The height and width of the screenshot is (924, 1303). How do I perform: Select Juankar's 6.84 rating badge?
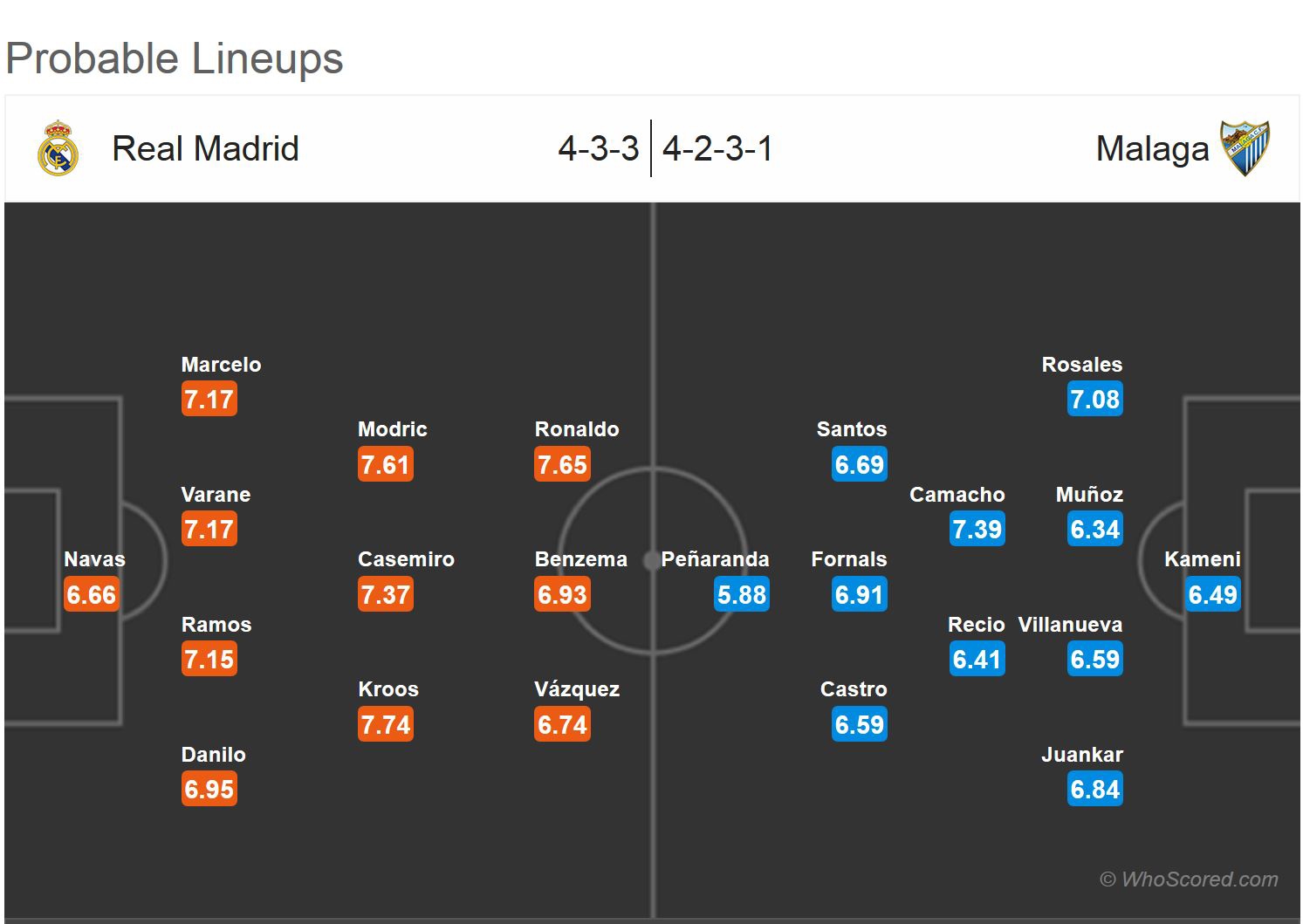[x=1094, y=790]
